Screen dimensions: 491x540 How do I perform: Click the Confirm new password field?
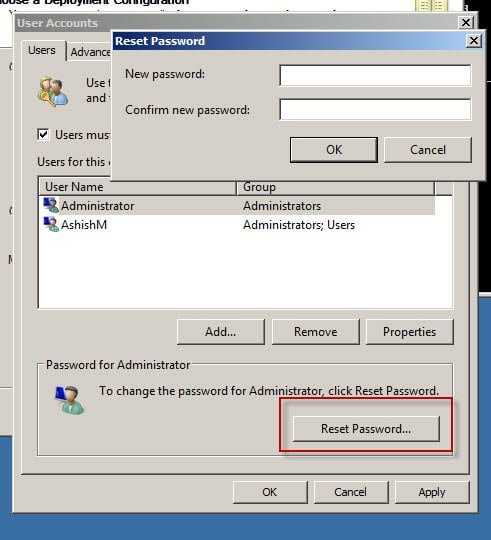point(375,110)
